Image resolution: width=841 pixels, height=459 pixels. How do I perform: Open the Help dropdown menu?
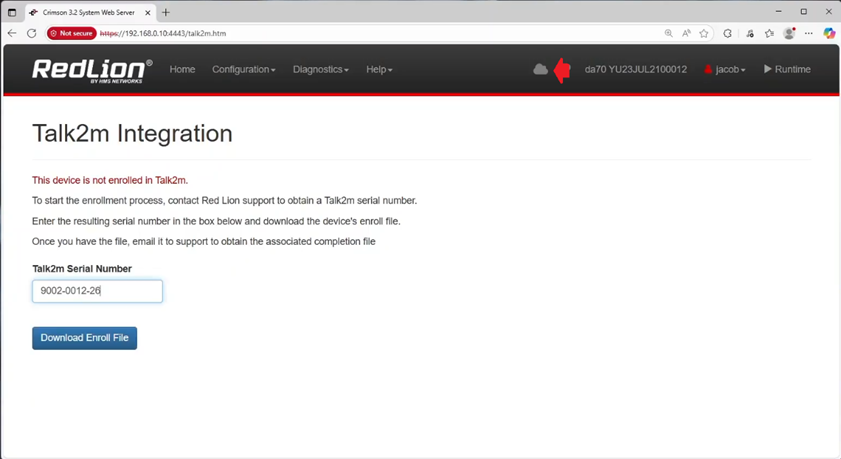pyautogui.click(x=379, y=69)
